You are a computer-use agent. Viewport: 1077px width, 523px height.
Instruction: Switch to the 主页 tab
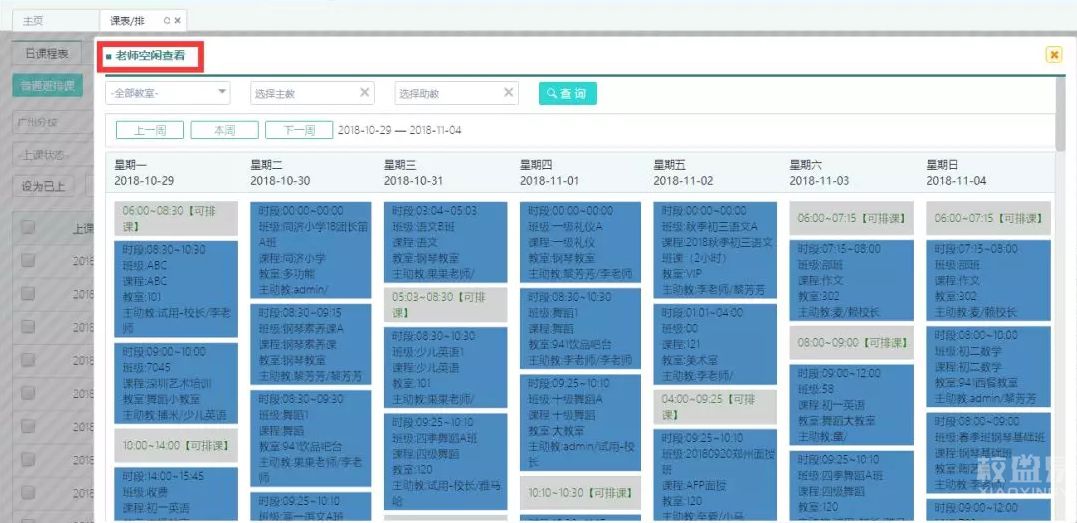[x=33, y=20]
